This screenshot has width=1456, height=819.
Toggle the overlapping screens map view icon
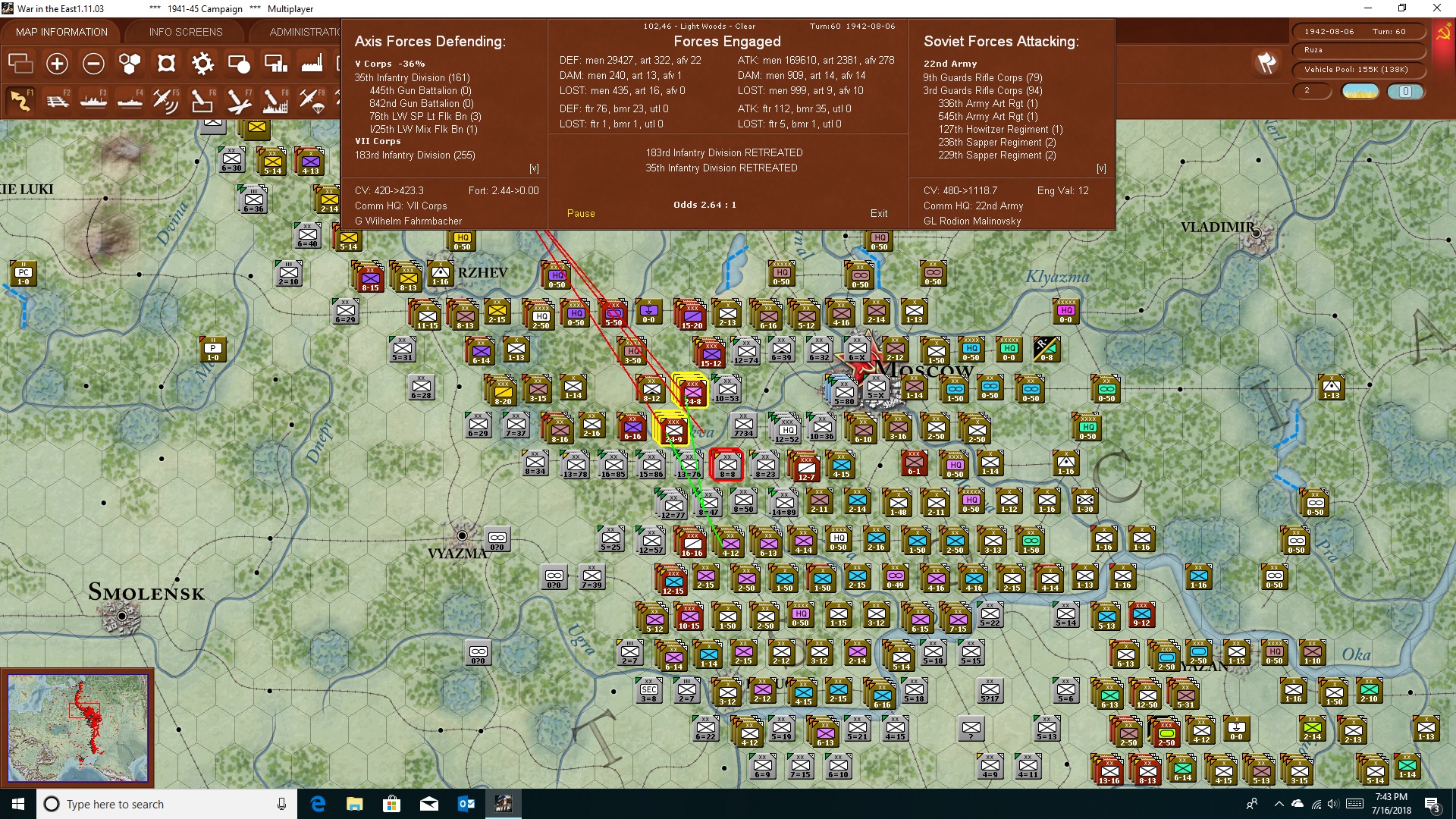tap(20, 64)
